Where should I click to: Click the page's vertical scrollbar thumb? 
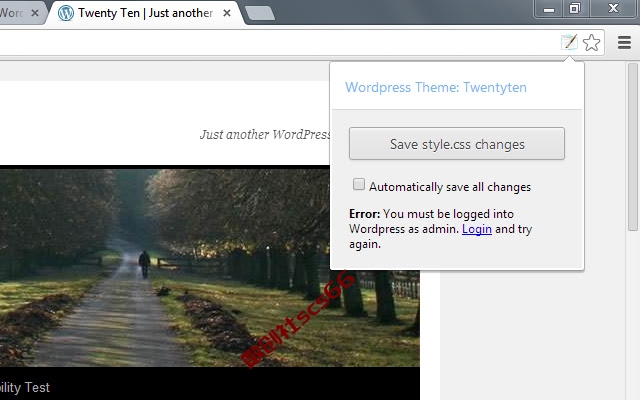633,147
